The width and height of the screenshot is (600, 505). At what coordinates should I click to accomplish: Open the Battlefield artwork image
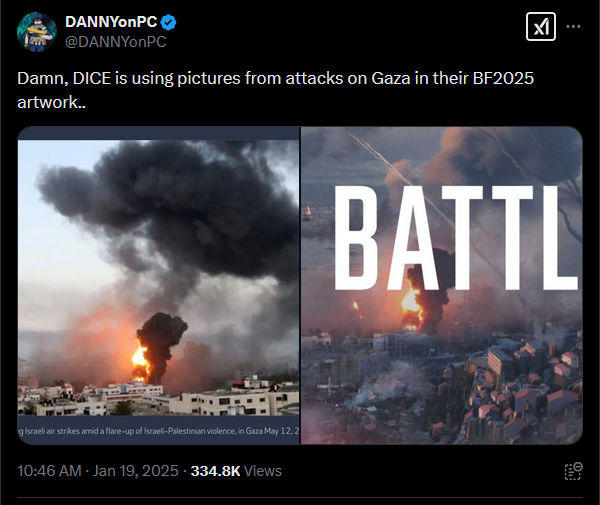[x=442, y=285]
